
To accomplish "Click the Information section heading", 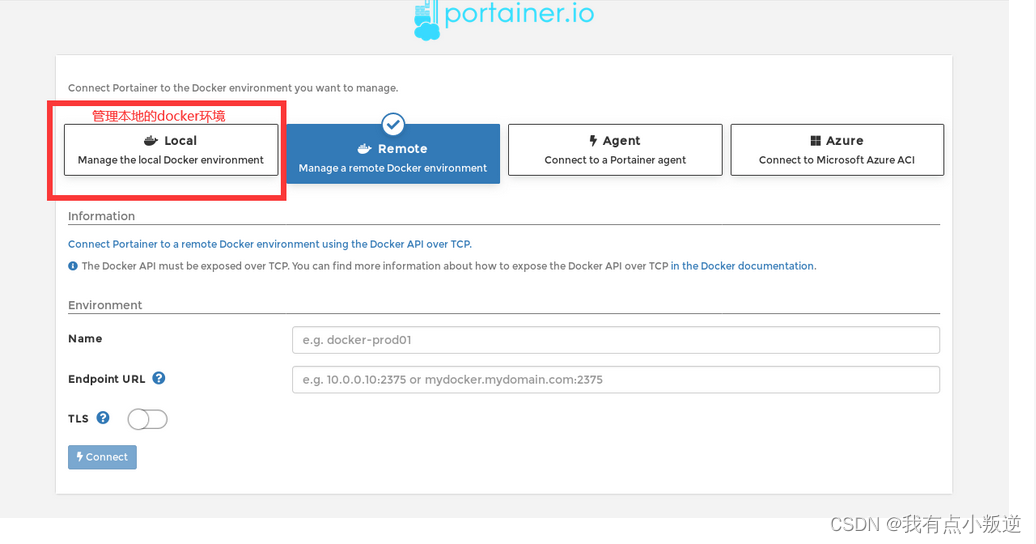I will tap(101, 216).
